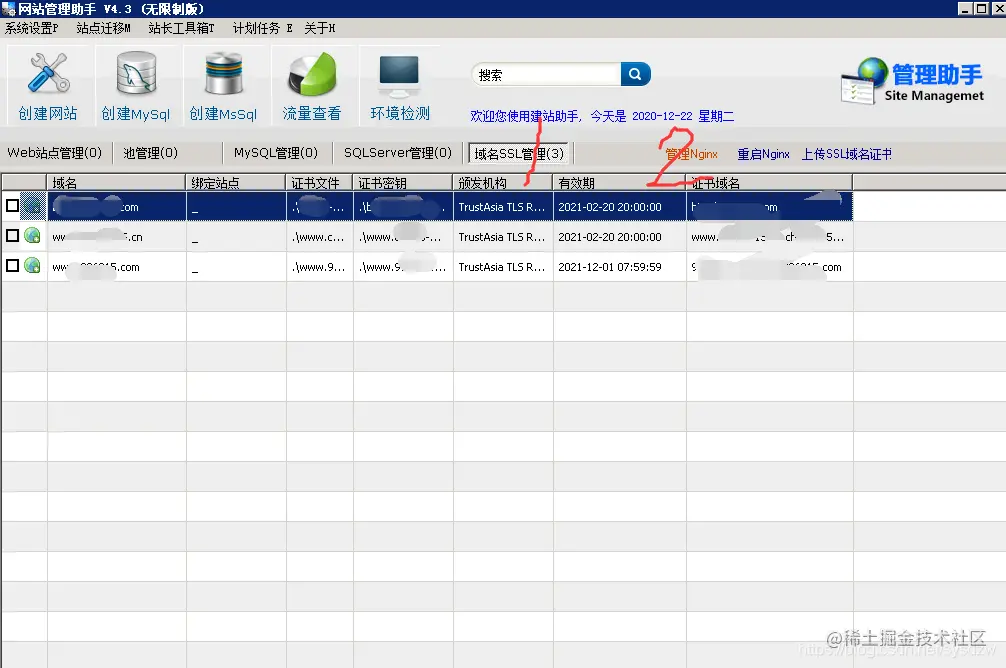Close the 网站管理助手 window
This screenshot has width=1006, height=668.
(998, 8)
